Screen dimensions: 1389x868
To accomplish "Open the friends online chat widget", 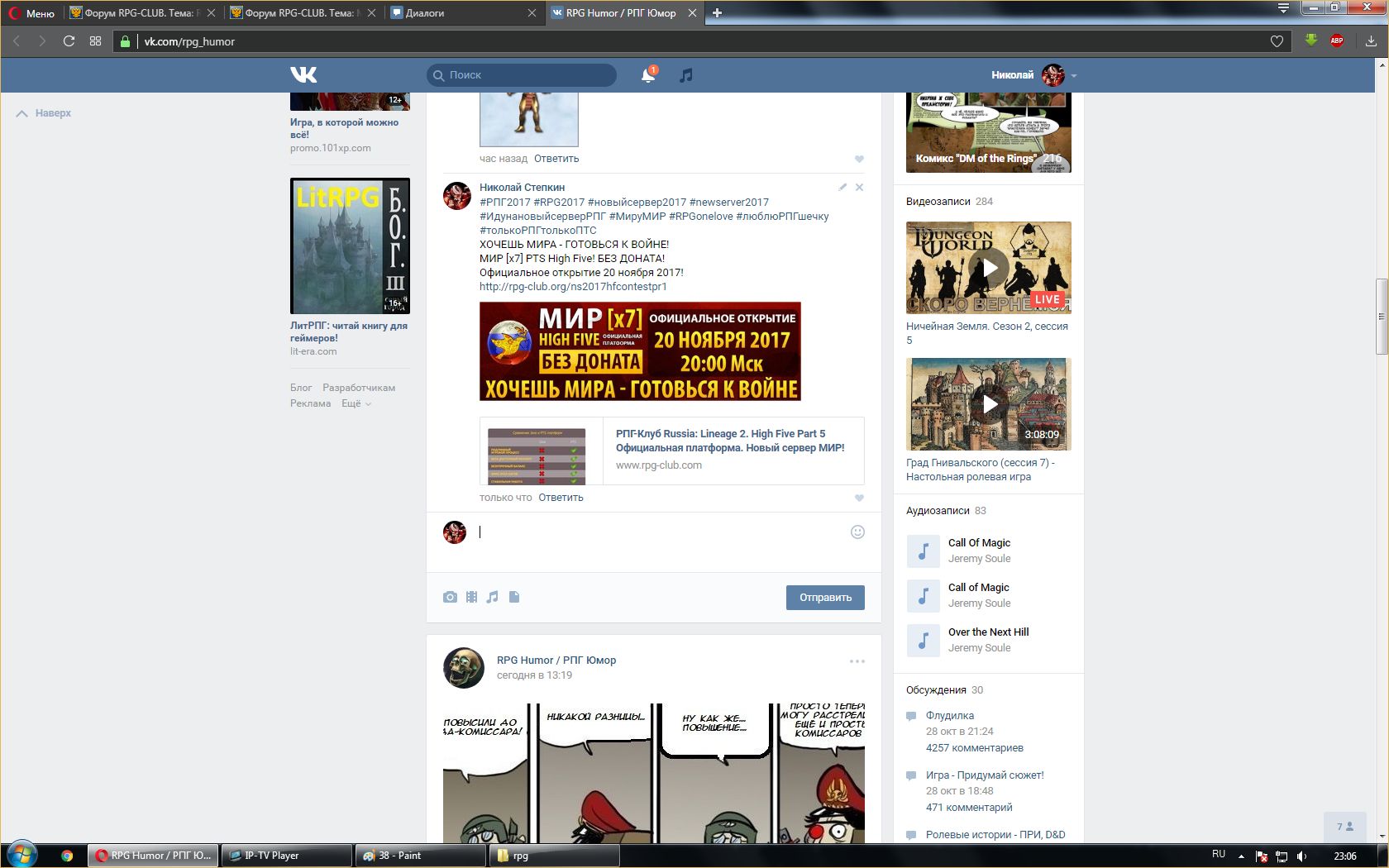I will tap(1345, 827).
